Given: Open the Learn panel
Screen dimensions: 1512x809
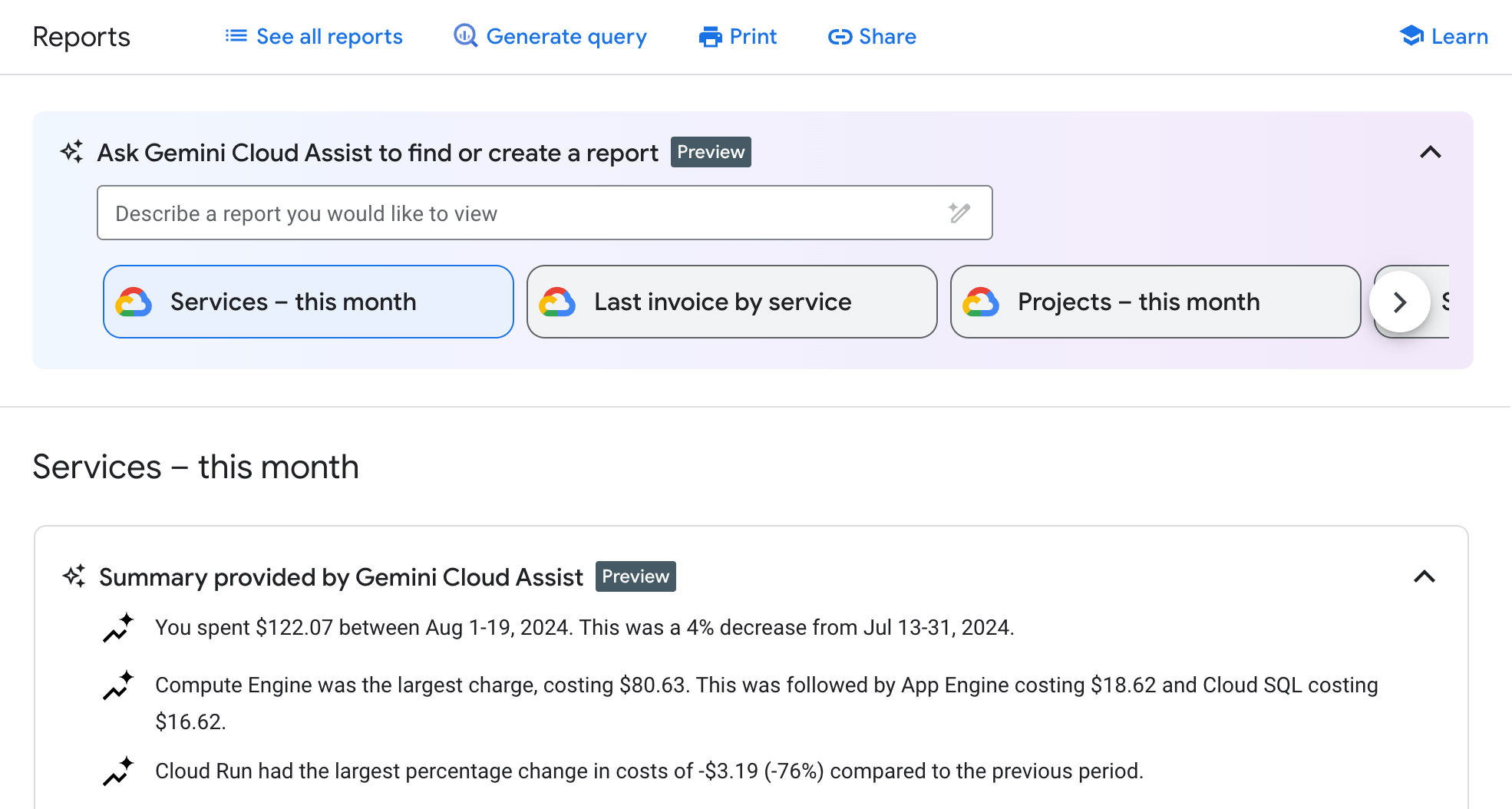Looking at the screenshot, I should (x=1444, y=36).
